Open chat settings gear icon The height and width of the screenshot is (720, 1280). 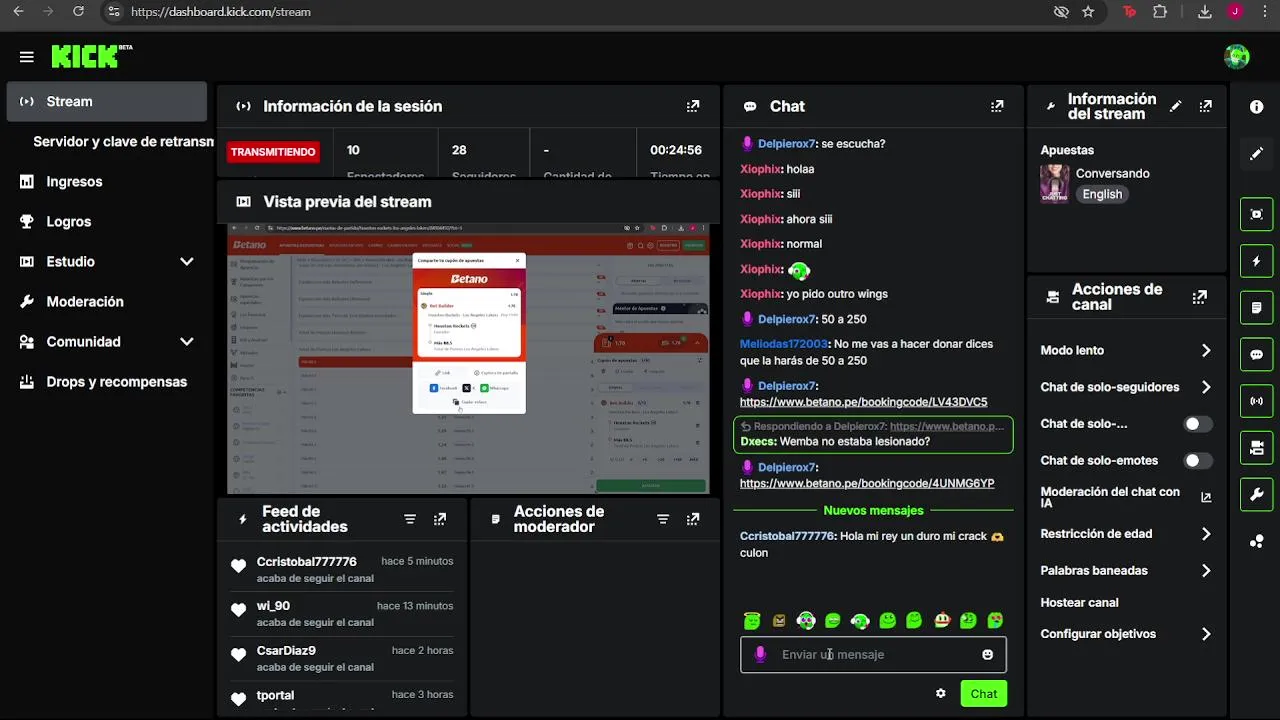pos(940,693)
